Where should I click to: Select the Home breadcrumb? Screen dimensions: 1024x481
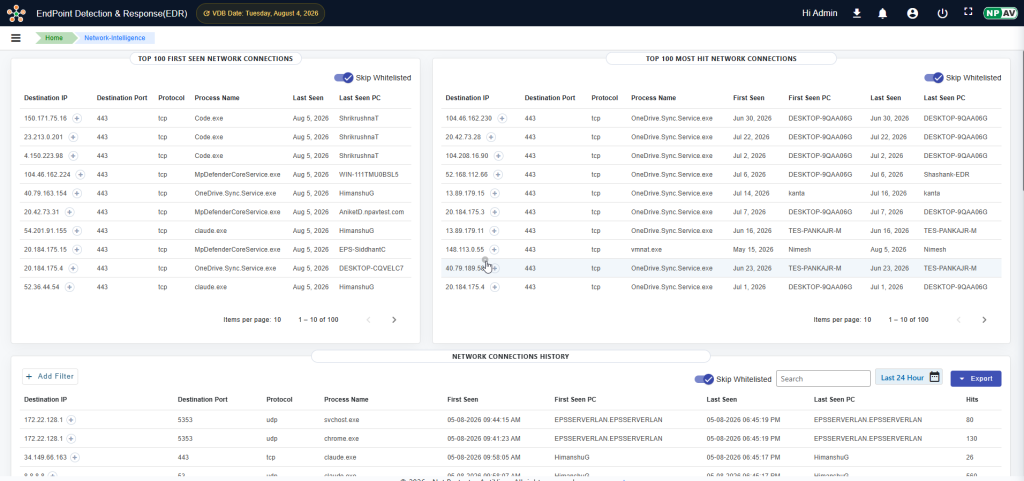(x=54, y=38)
